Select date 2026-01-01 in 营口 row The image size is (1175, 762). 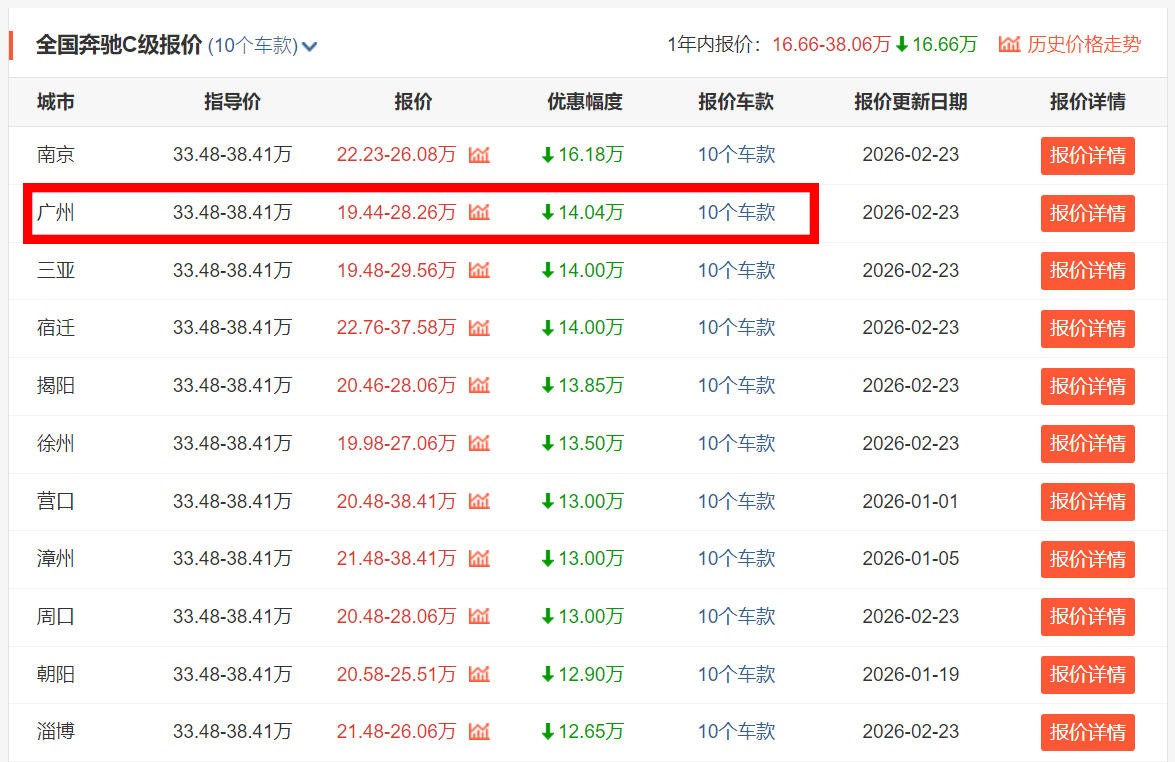[910, 501]
